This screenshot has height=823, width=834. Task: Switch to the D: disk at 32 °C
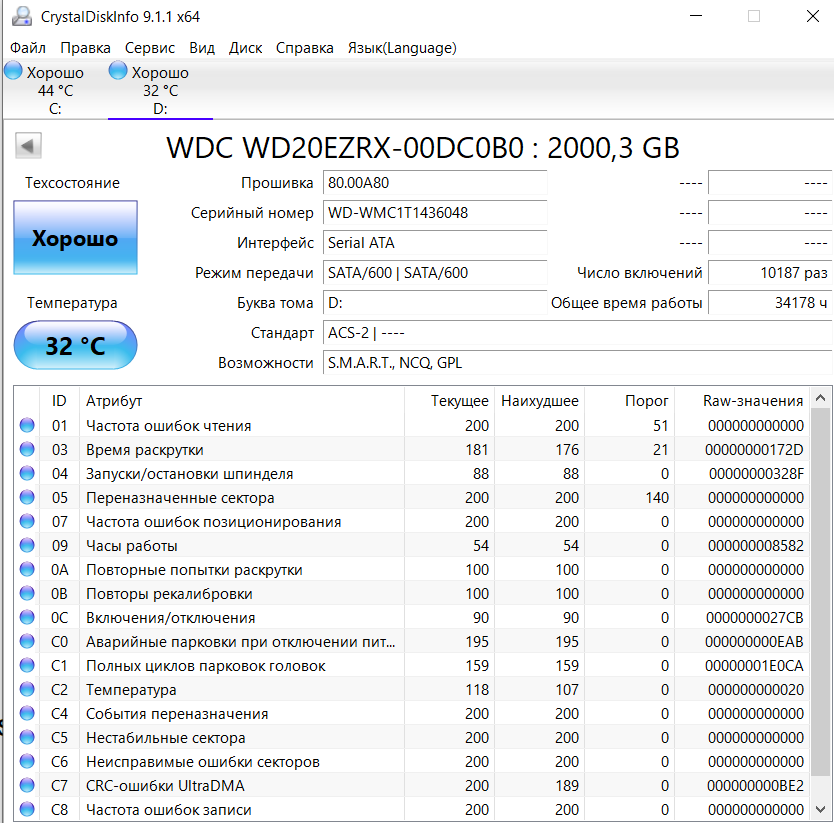[160, 89]
